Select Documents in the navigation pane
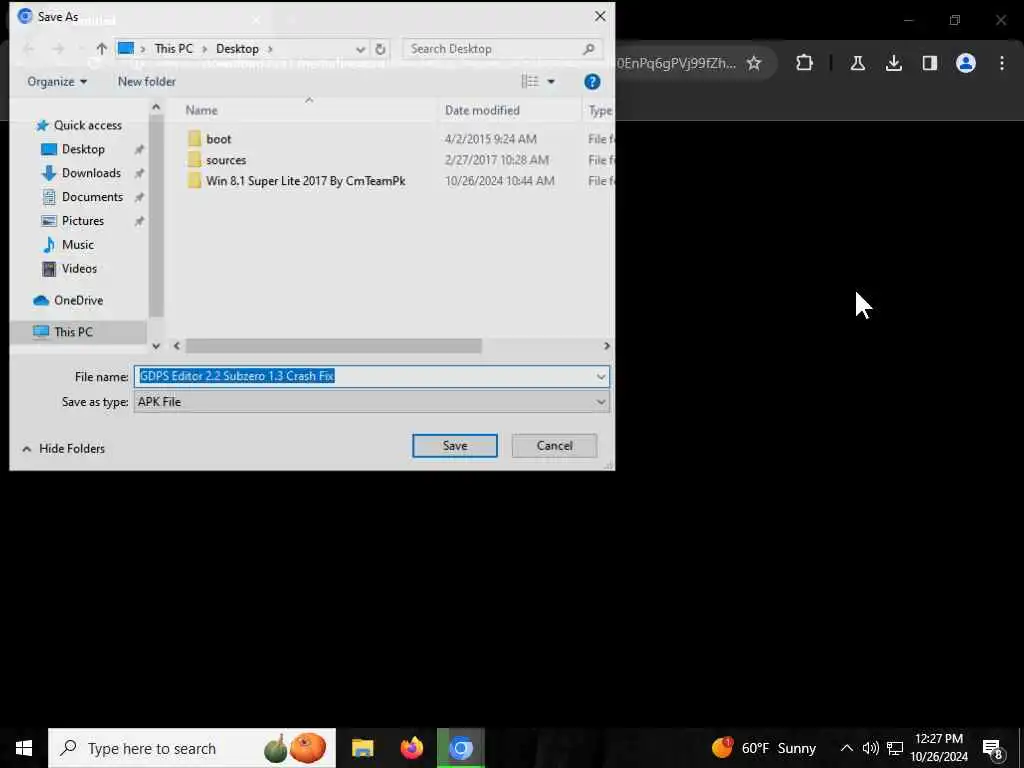Viewport: 1024px width, 768px height. [92, 197]
